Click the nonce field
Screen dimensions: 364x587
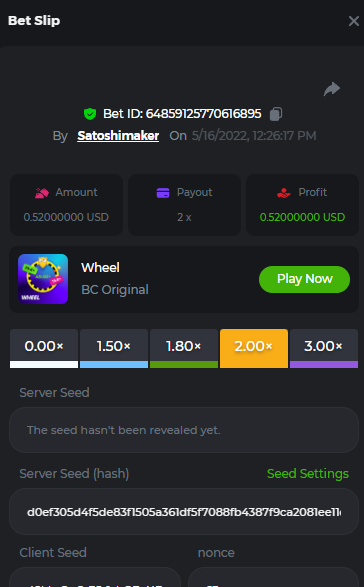273,577
